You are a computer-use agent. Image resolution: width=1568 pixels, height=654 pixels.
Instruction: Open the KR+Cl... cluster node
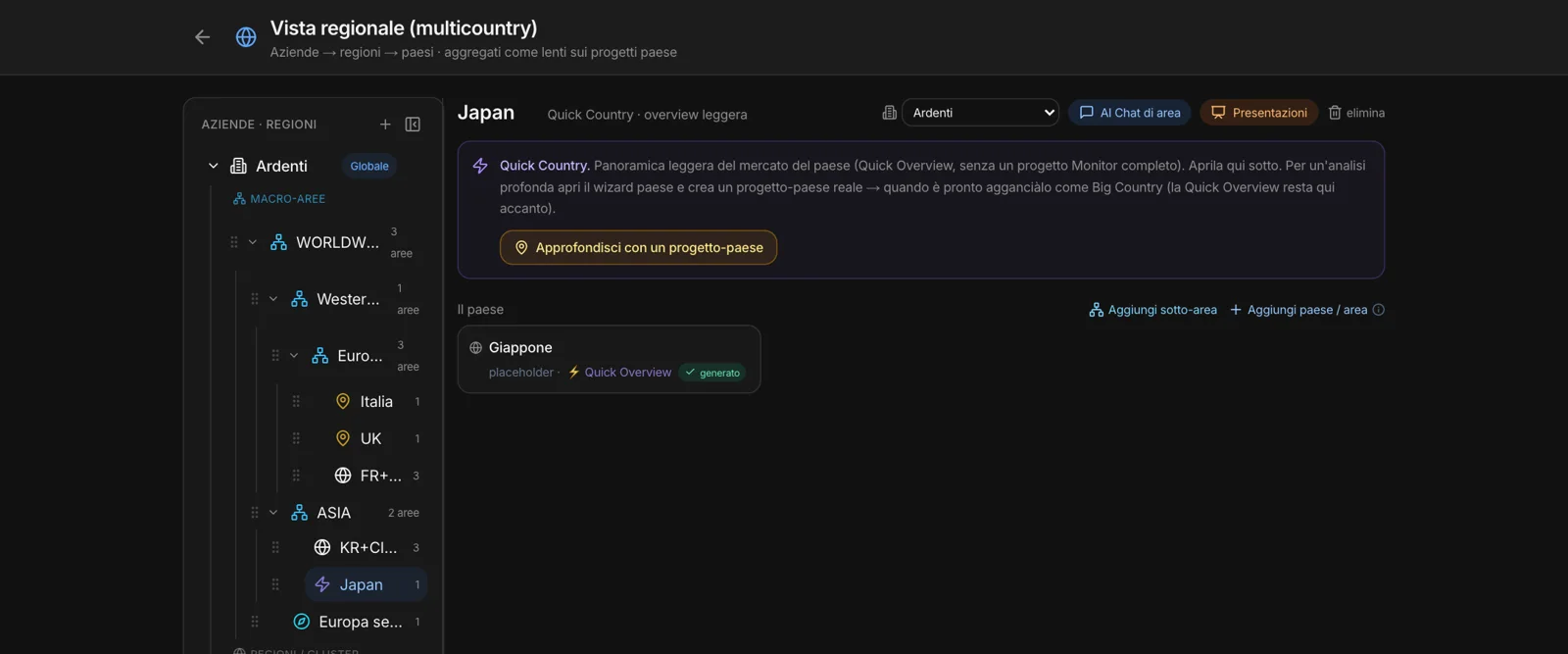click(x=368, y=547)
